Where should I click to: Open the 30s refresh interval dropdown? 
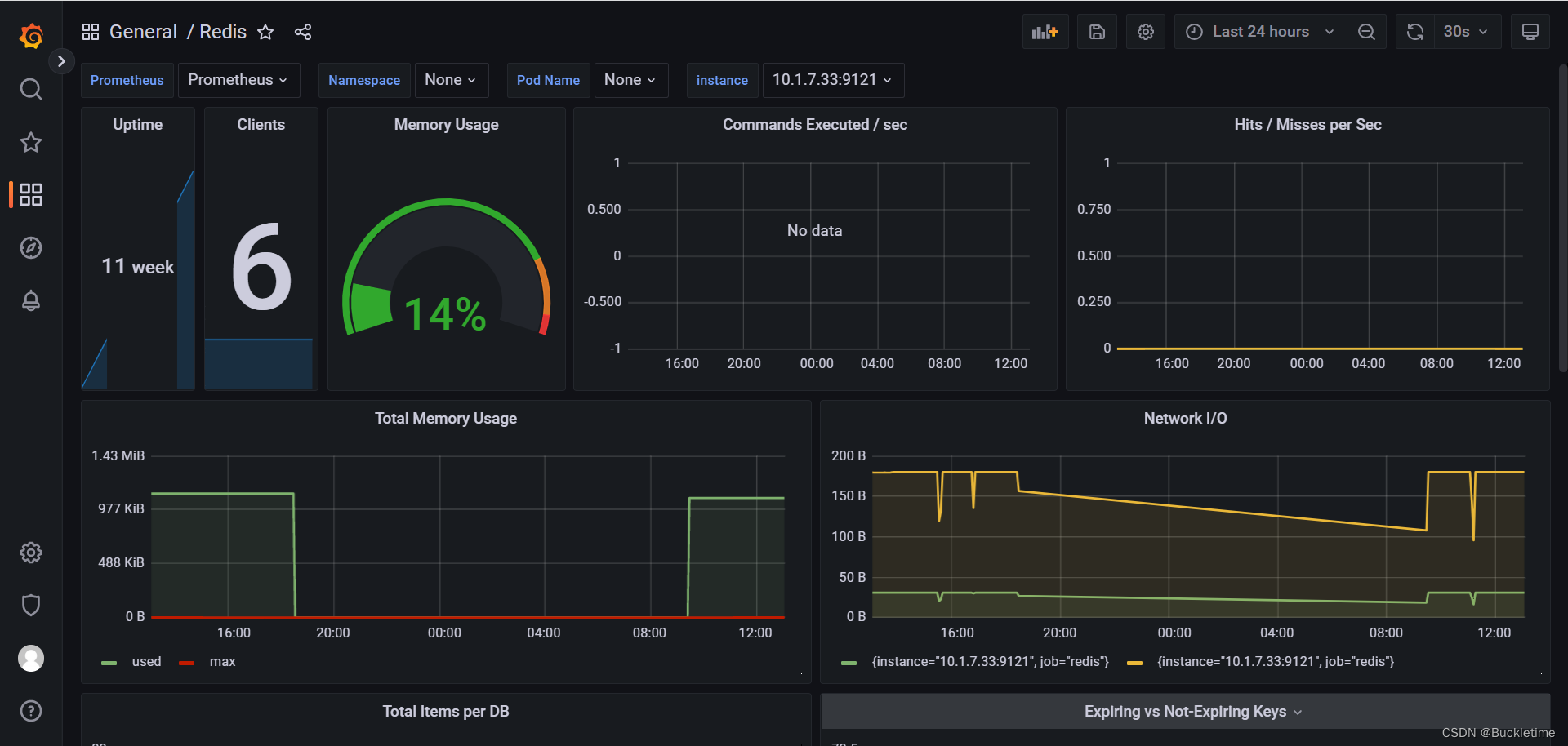(1468, 32)
